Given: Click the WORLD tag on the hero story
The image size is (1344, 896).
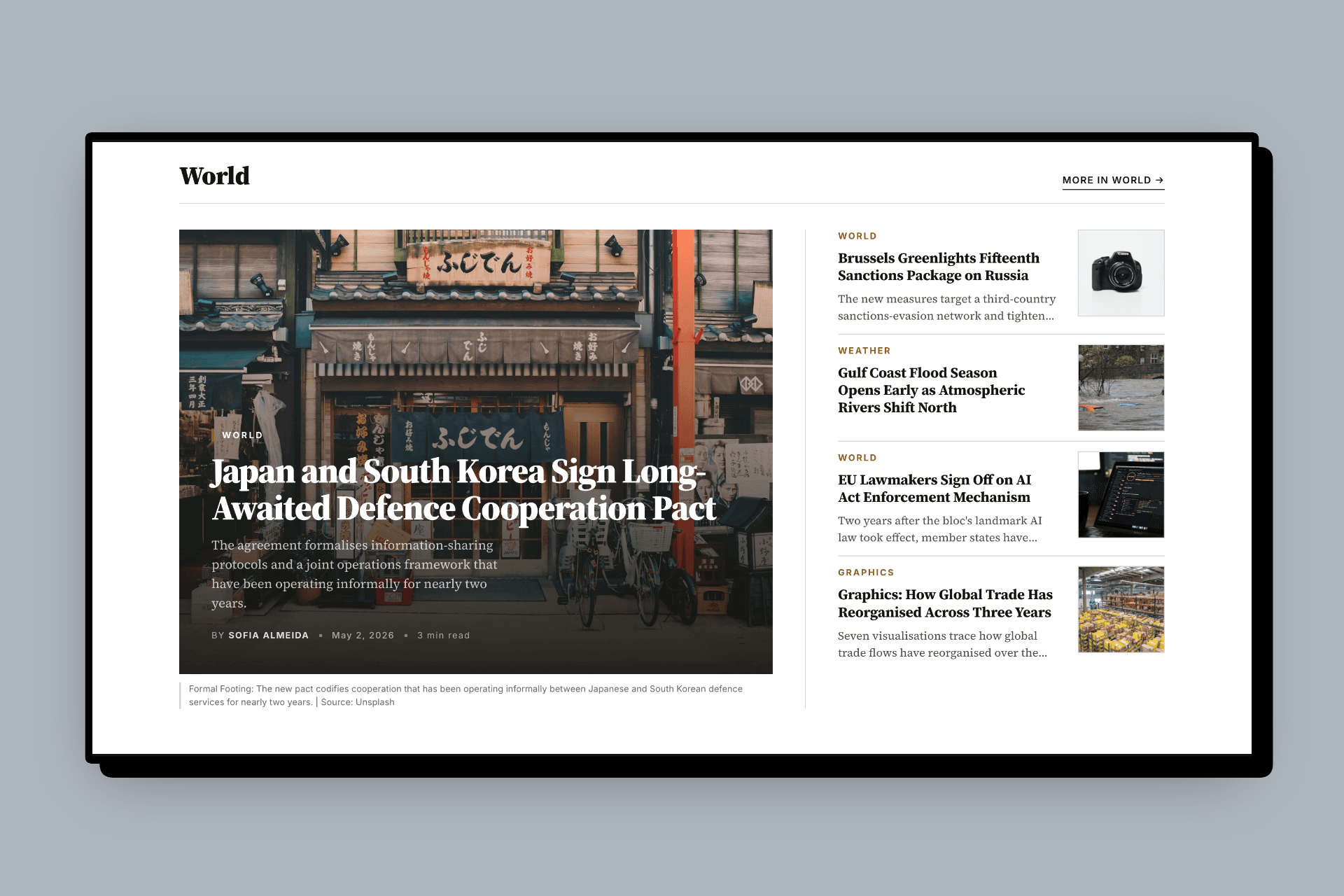Looking at the screenshot, I should tap(242, 435).
